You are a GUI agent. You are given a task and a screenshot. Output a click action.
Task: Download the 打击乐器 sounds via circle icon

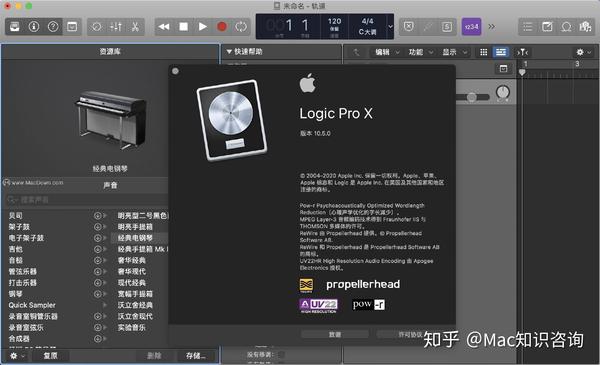point(98,283)
